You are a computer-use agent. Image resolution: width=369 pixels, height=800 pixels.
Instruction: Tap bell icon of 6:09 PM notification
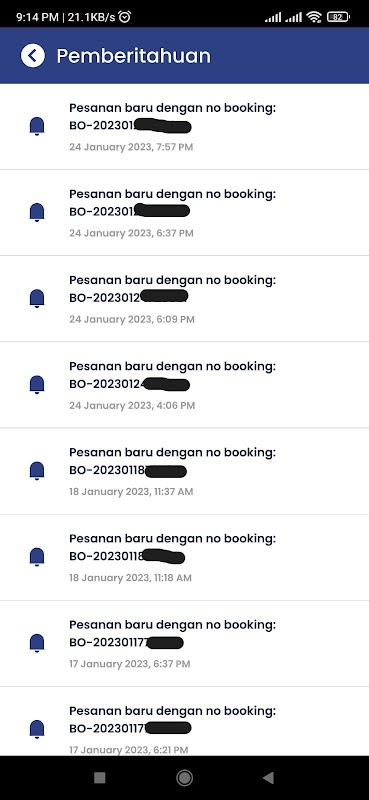[37, 298]
